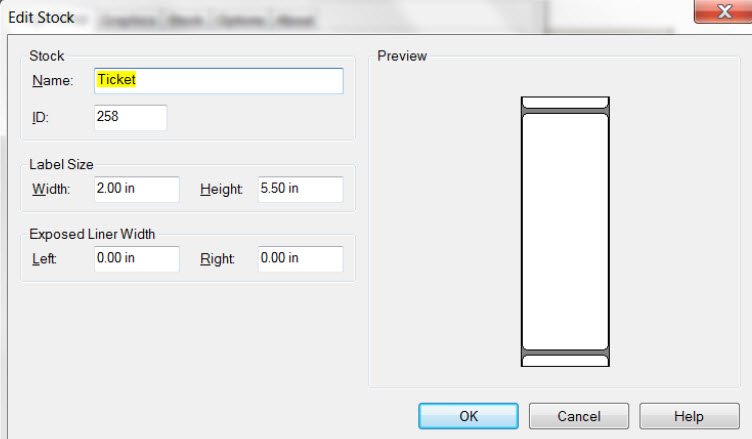Click the Width: label text
Viewport: 752px width, 439px height.
[51, 189]
